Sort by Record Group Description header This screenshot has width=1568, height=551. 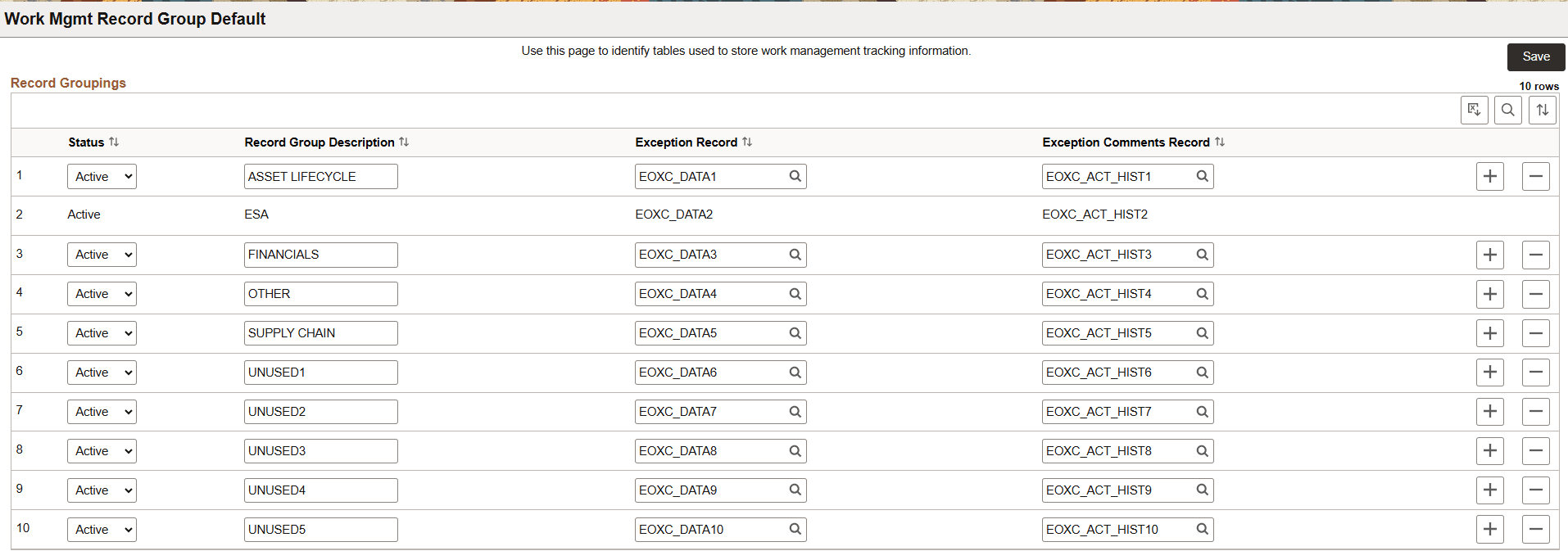click(x=404, y=142)
